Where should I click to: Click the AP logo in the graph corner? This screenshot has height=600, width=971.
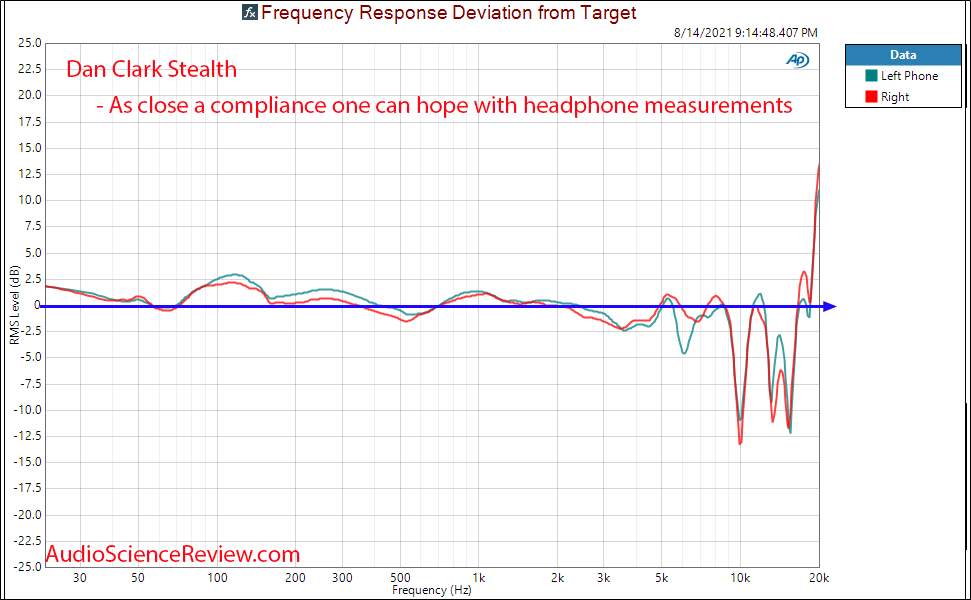(x=797, y=60)
